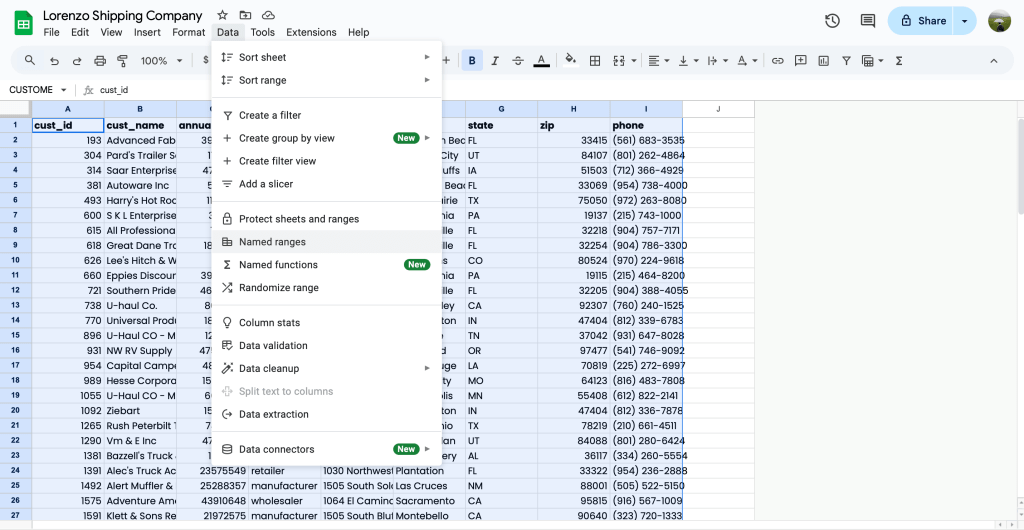Toggle strikethrough formatting button
1024x530 pixels.
point(518,61)
